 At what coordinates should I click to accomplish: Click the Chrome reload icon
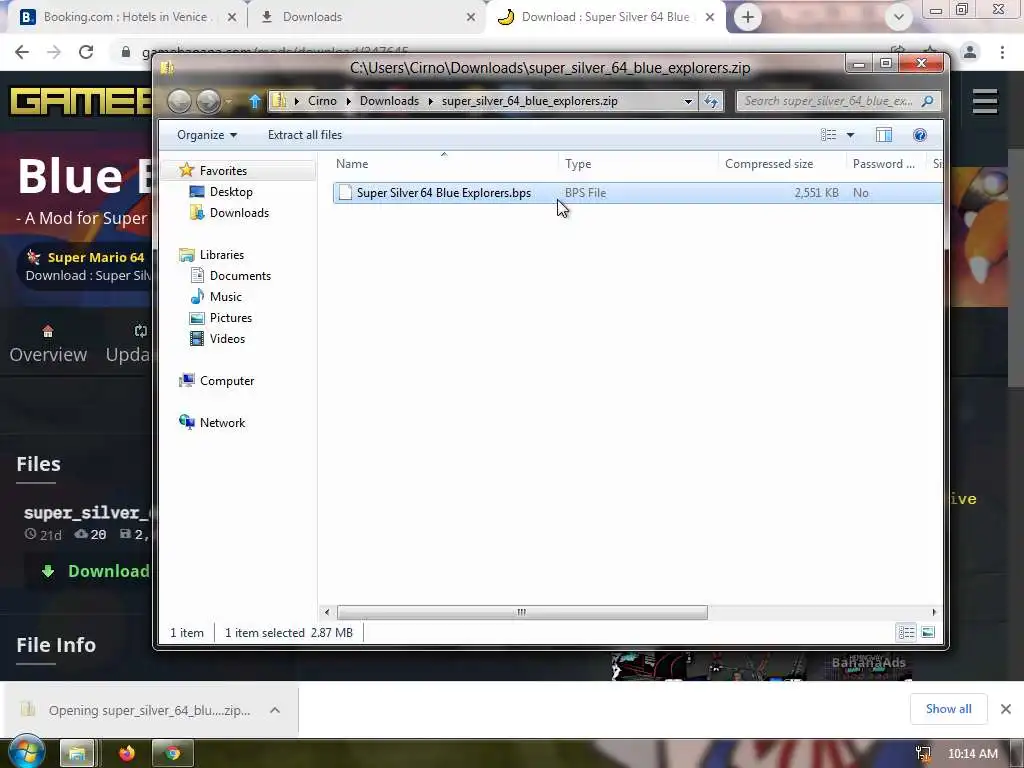point(86,52)
